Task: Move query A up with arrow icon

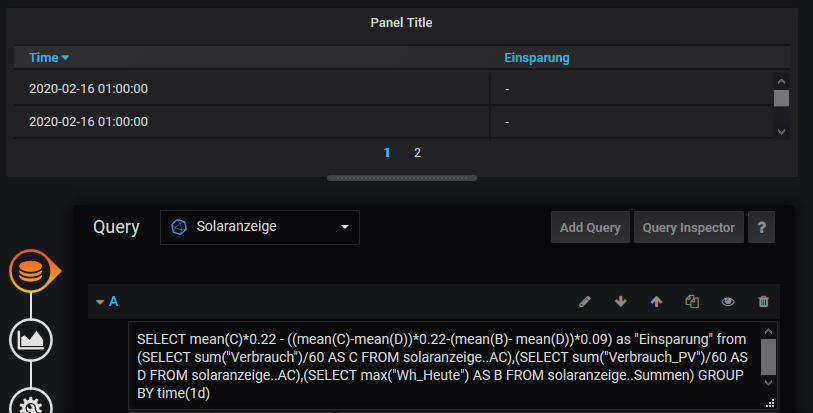Action: (x=656, y=301)
